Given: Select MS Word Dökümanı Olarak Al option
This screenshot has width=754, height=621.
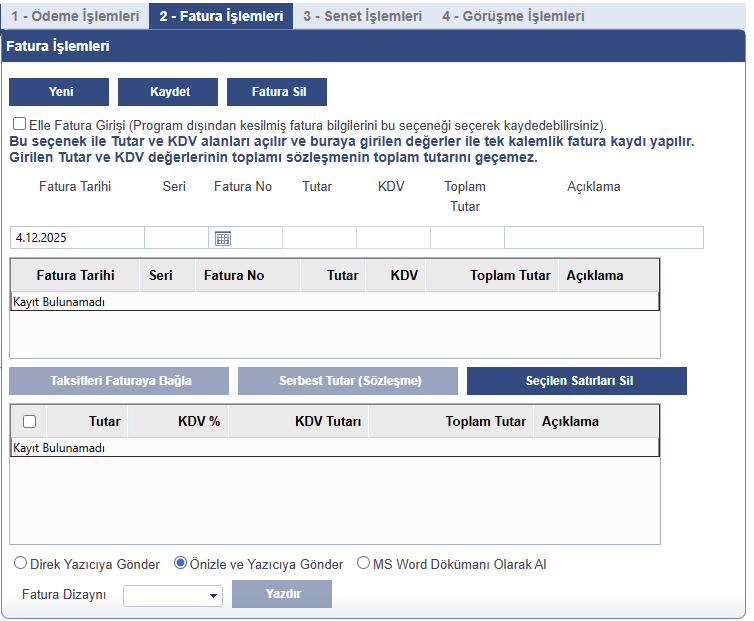Looking at the screenshot, I should (363, 564).
